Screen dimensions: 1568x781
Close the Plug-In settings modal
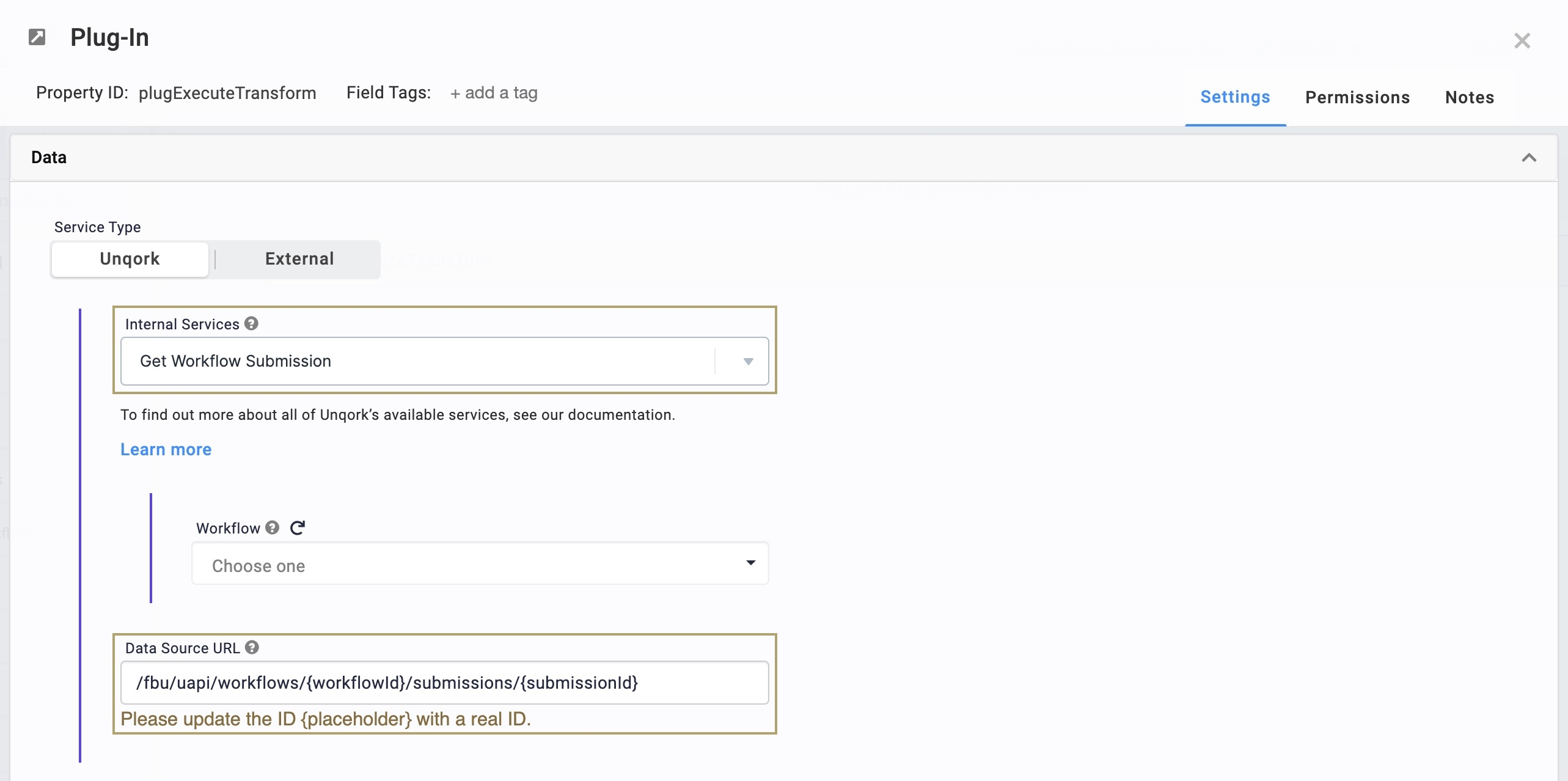[1522, 40]
